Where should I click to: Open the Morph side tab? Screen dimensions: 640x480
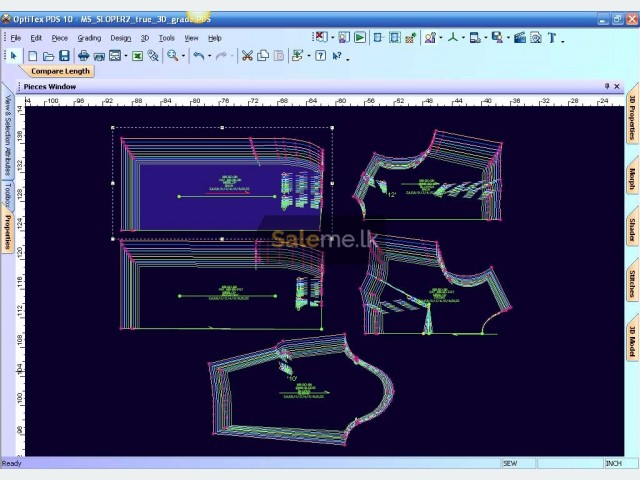point(632,178)
